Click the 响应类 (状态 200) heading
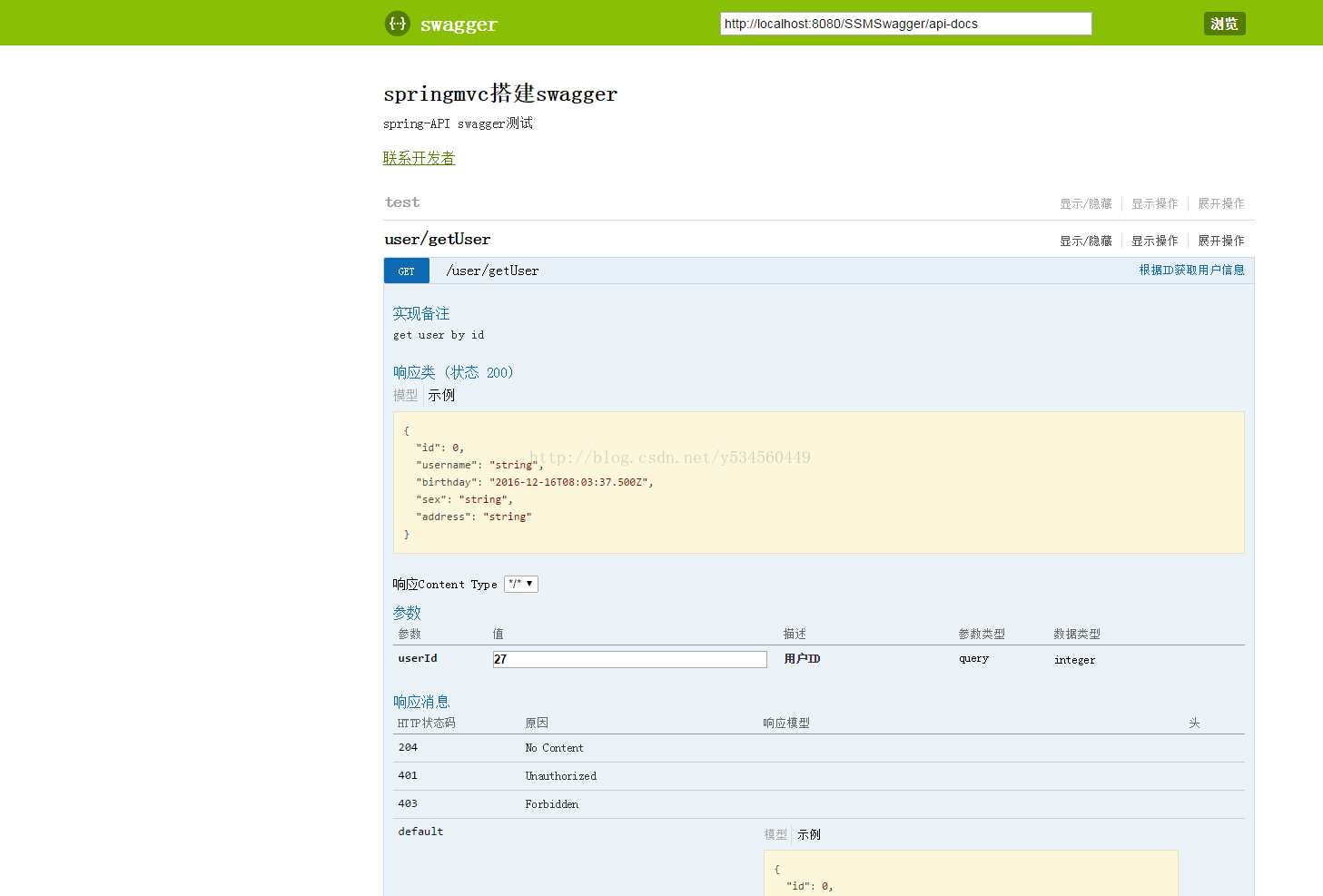The image size is (1323, 896). click(453, 372)
